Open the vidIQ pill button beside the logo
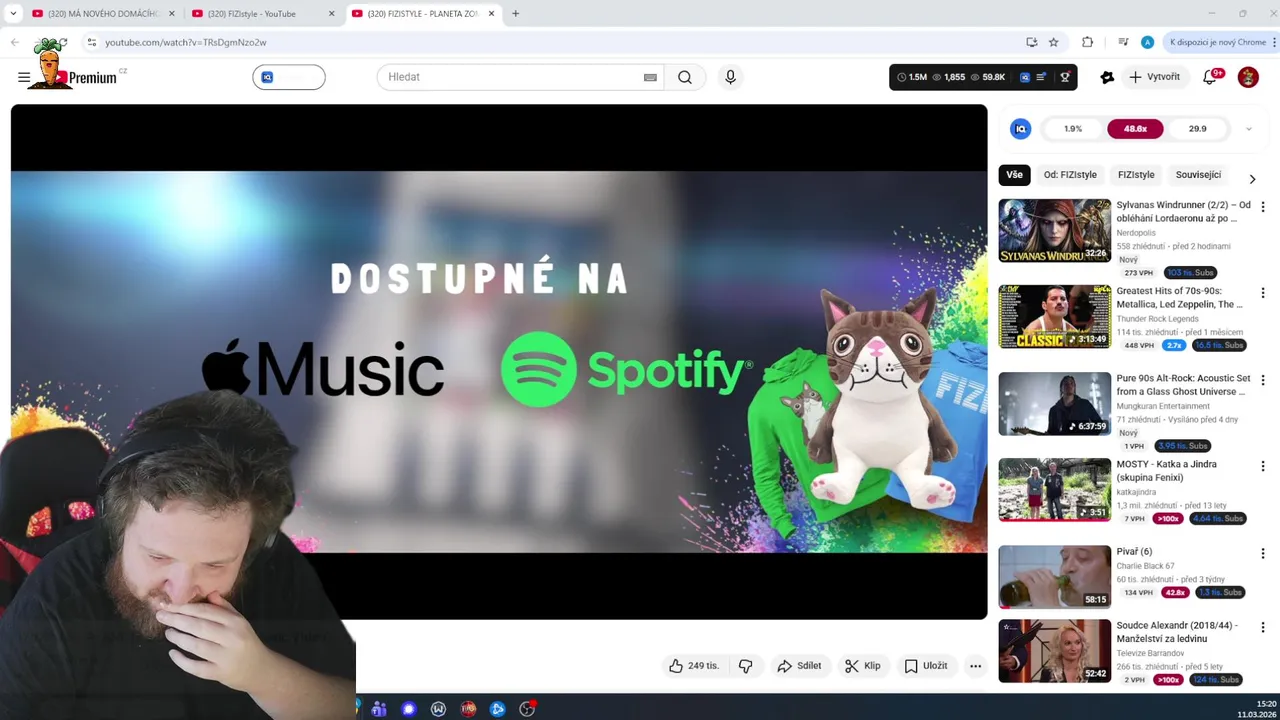This screenshot has height=720, width=1280. (288, 77)
